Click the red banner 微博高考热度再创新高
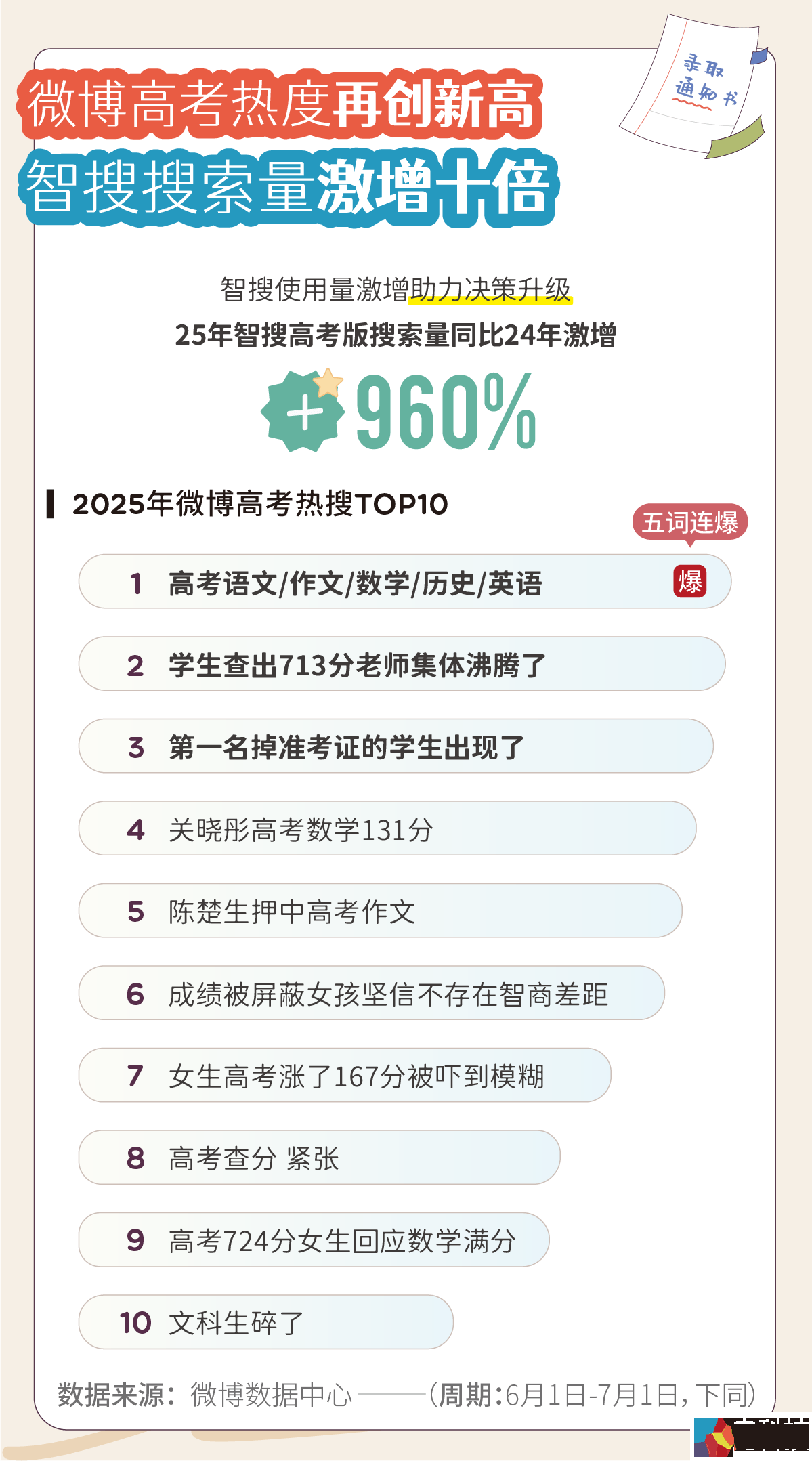 tap(281, 105)
